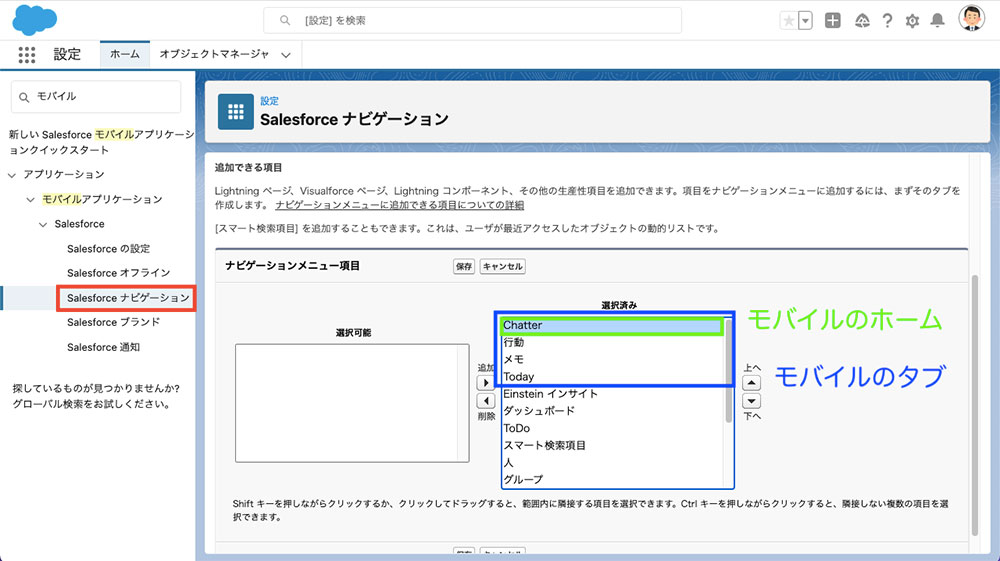Open Salesforce ブランド in sidebar
The height and width of the screenshot is (561, 1000).
tap(114, 322)
